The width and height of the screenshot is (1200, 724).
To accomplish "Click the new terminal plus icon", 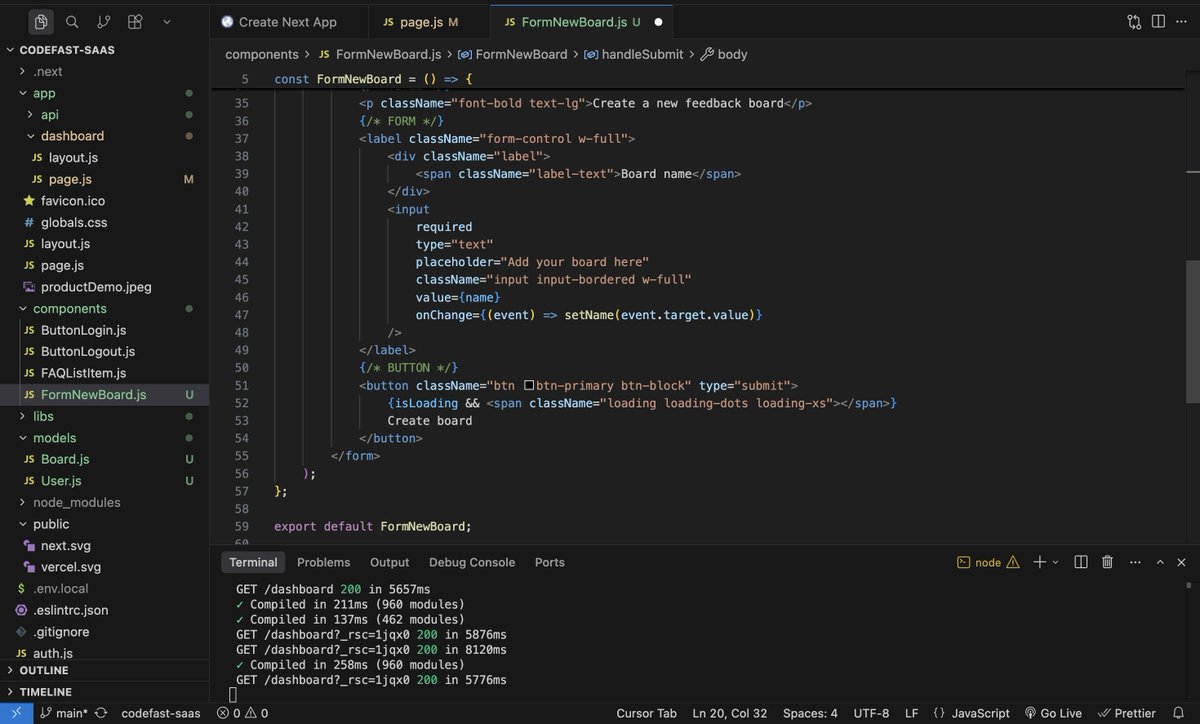I will click(1040, 562).
